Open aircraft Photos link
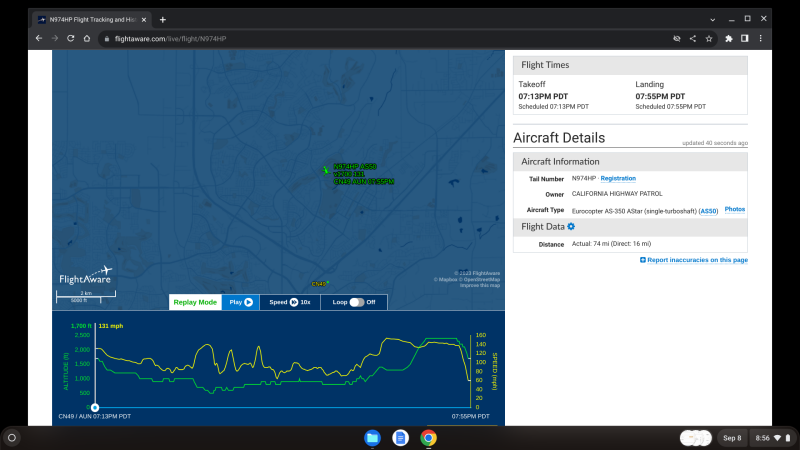Screen dimensions: 800x450 pyautogui.click(x=735, y=209)
